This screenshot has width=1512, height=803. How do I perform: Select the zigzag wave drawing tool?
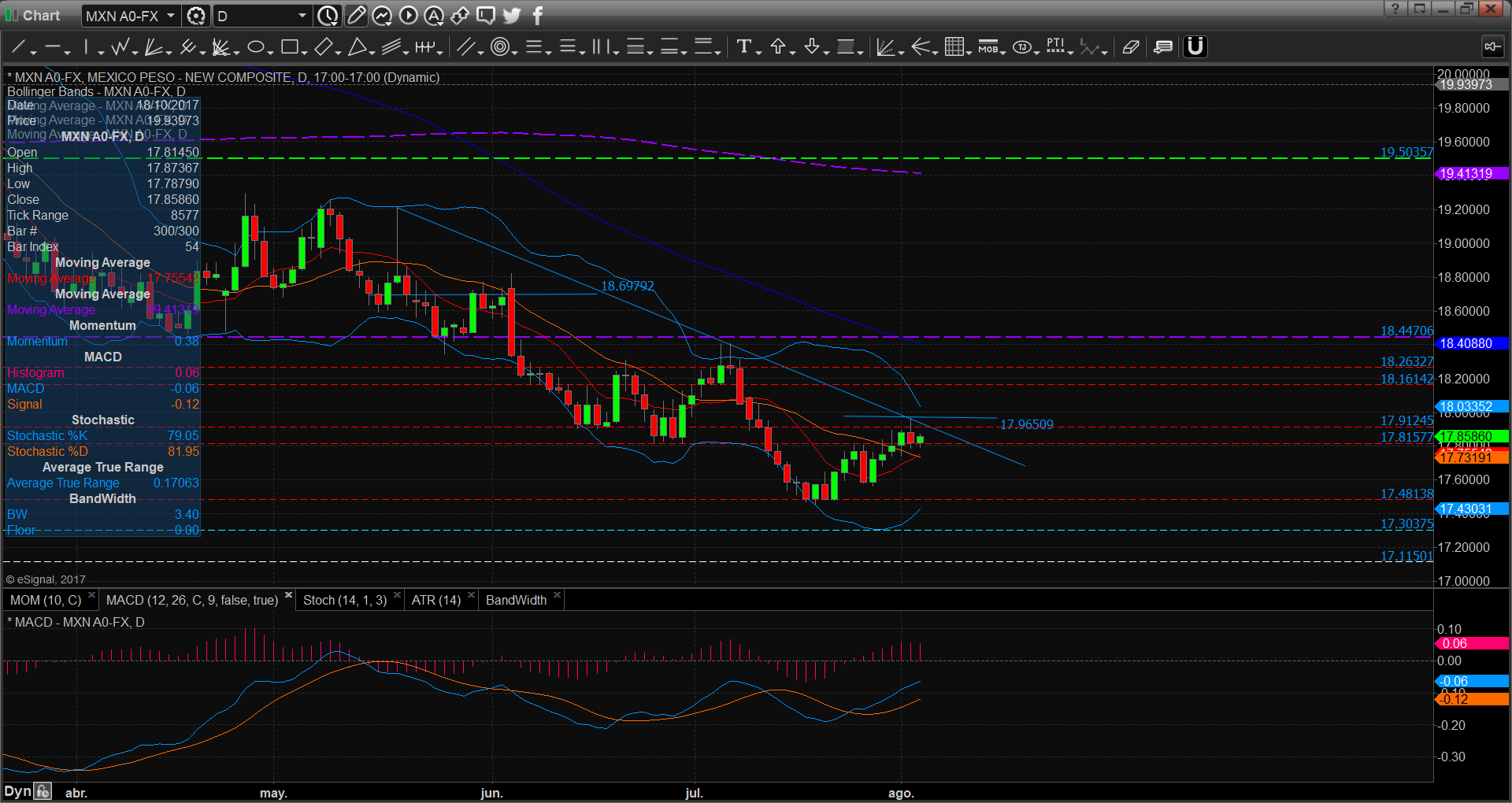120,48
